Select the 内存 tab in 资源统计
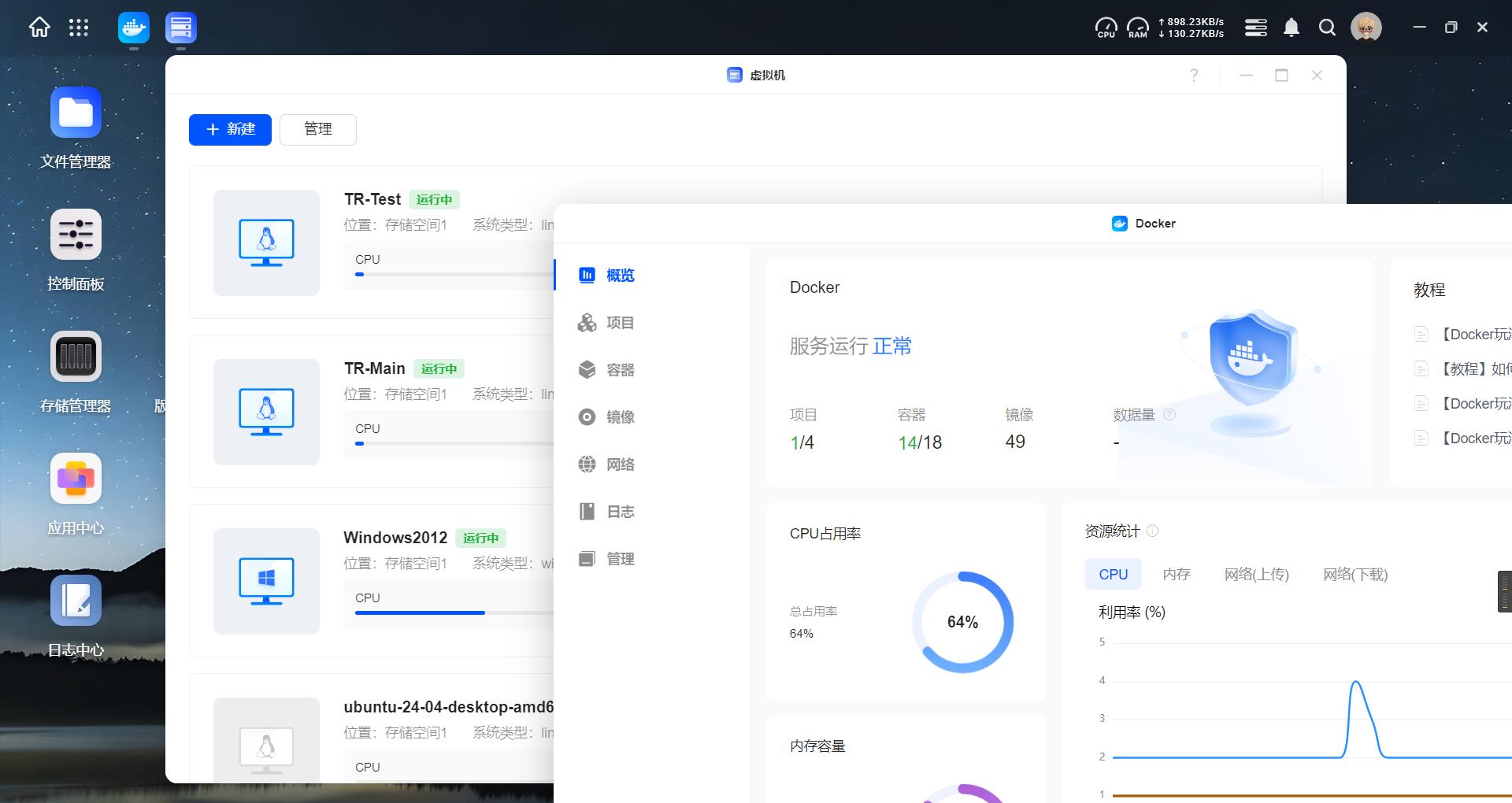Viewport: 1512px width, 803px height. 1177,574
